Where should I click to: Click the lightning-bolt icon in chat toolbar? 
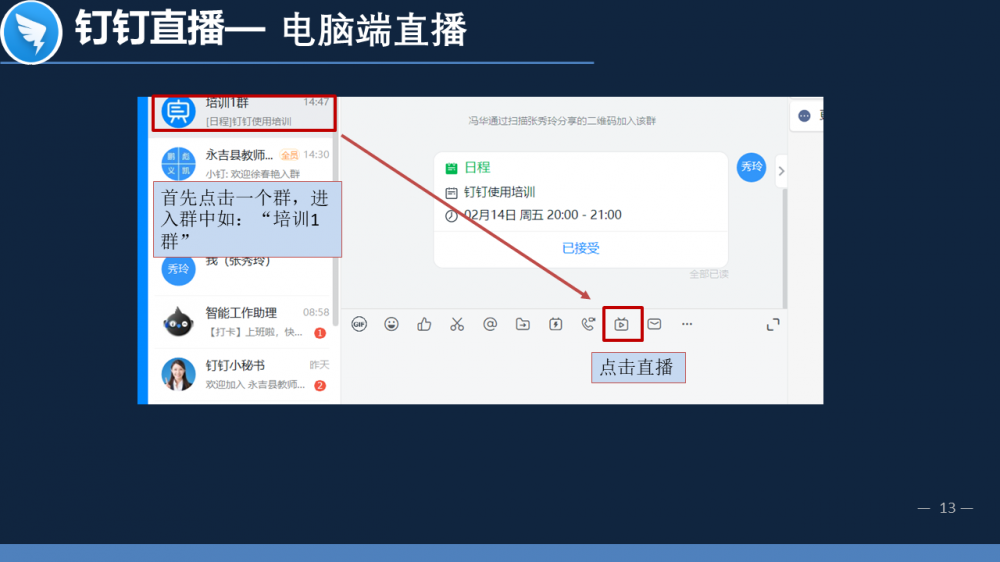[x=556, y=324]
